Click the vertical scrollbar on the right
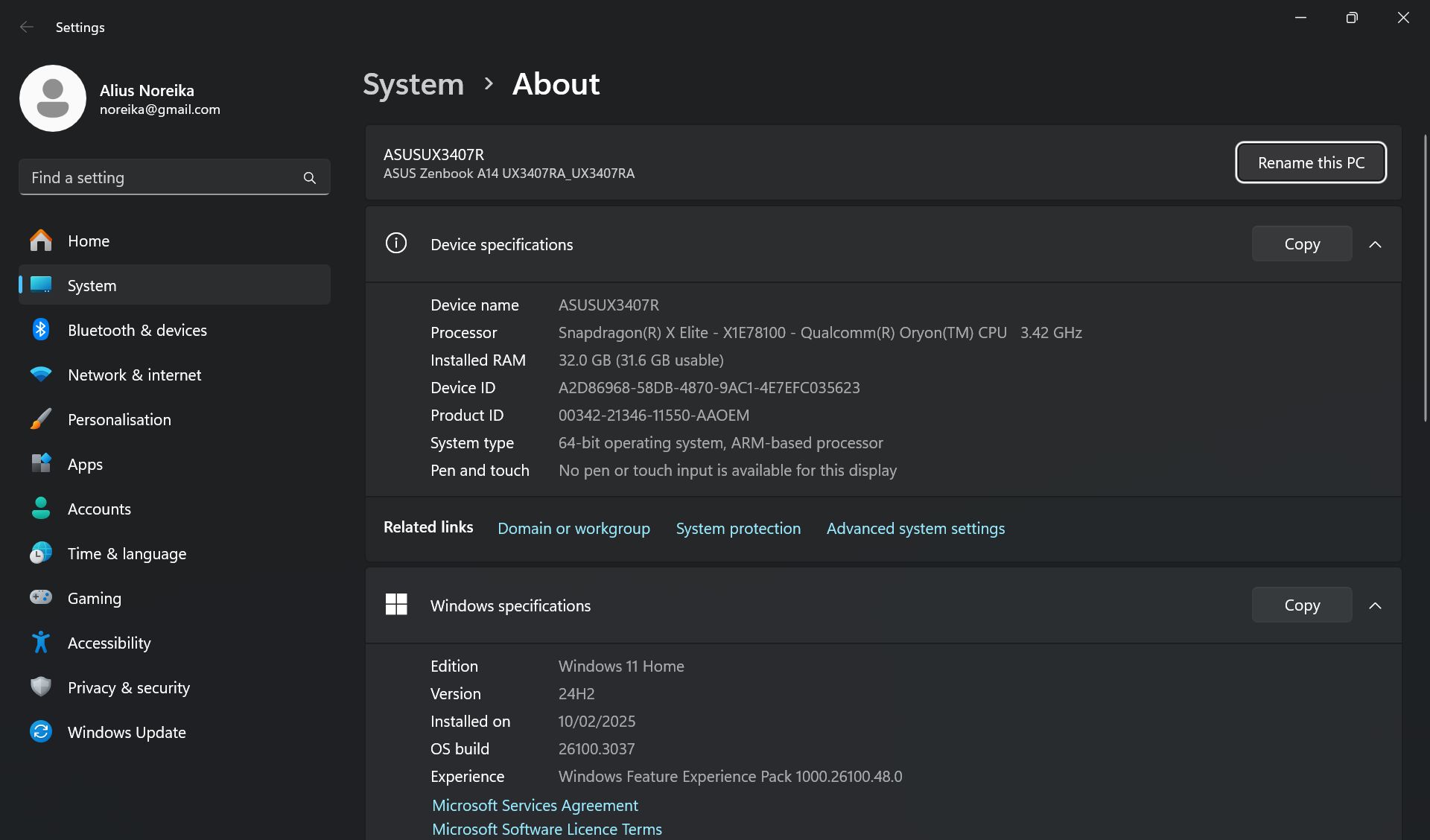 (x=1425, y=279)
